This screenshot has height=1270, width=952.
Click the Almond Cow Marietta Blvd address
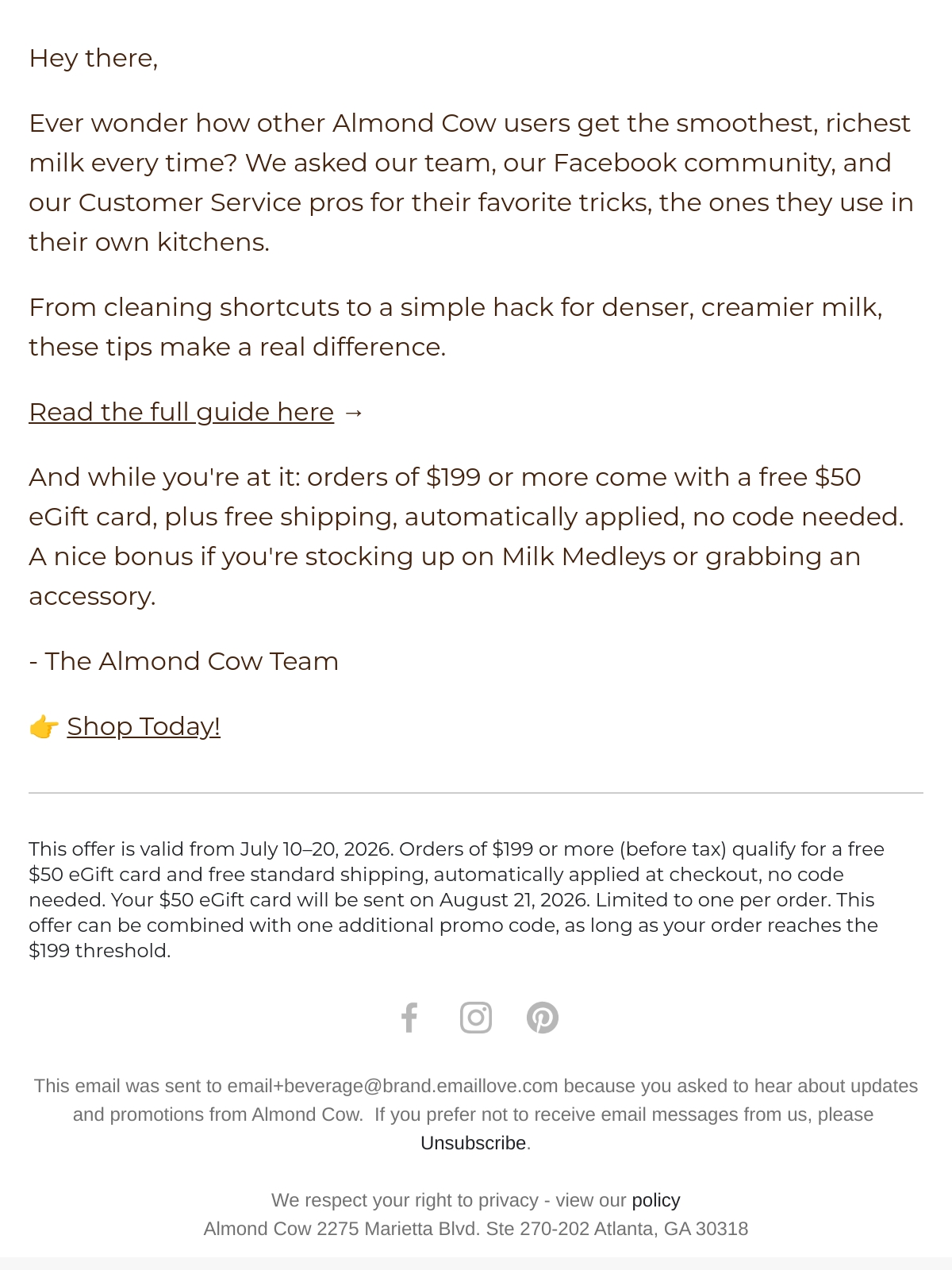point(476,1229)
